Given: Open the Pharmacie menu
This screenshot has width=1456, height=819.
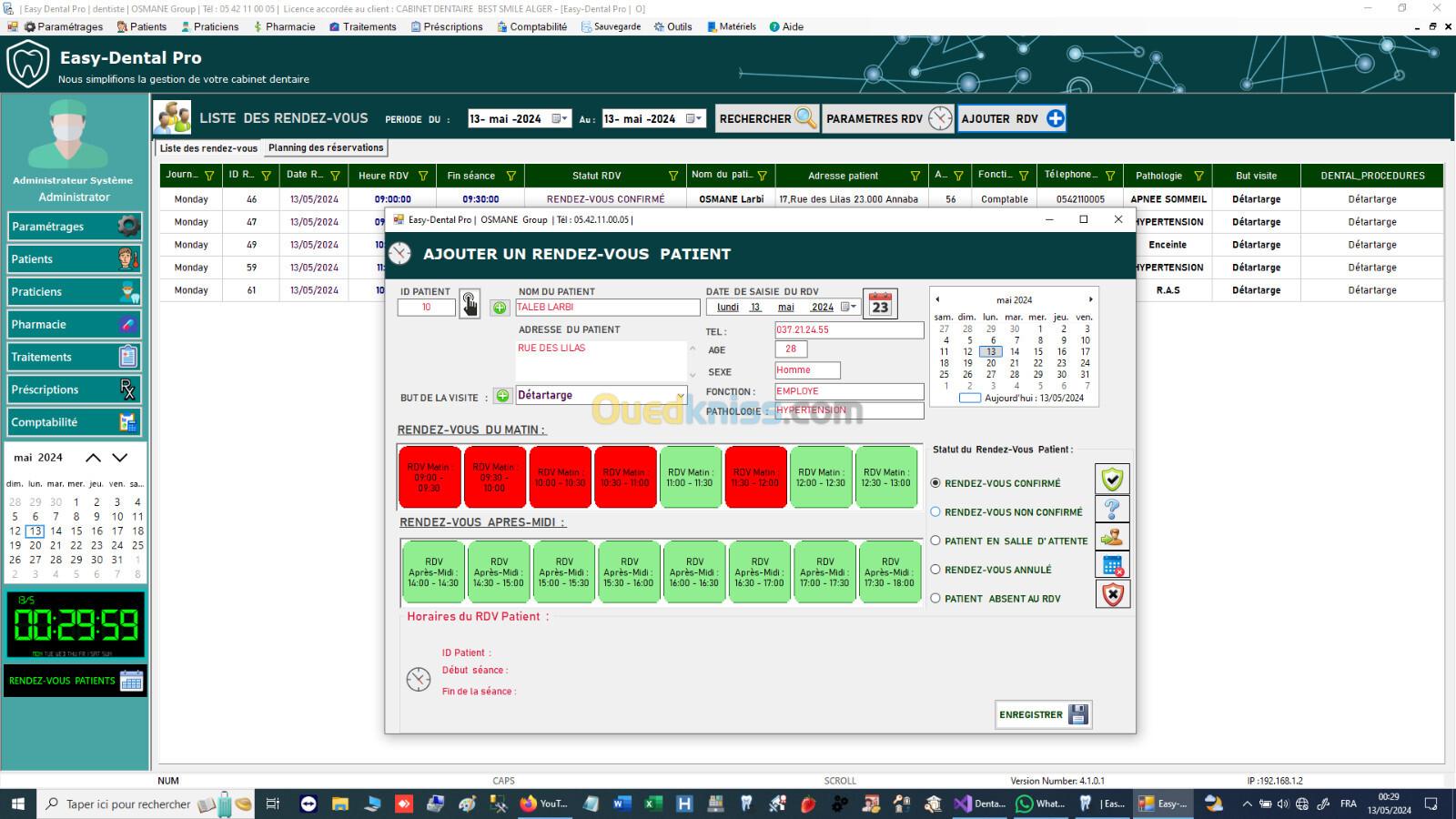Looking at the screenshot, I should [283, 26].
